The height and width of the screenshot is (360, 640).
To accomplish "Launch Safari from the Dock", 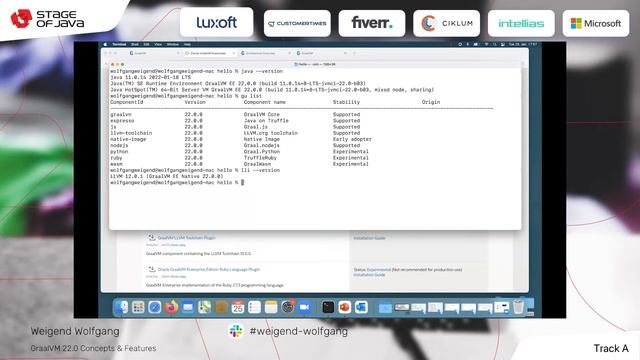I will pos(155,307).
